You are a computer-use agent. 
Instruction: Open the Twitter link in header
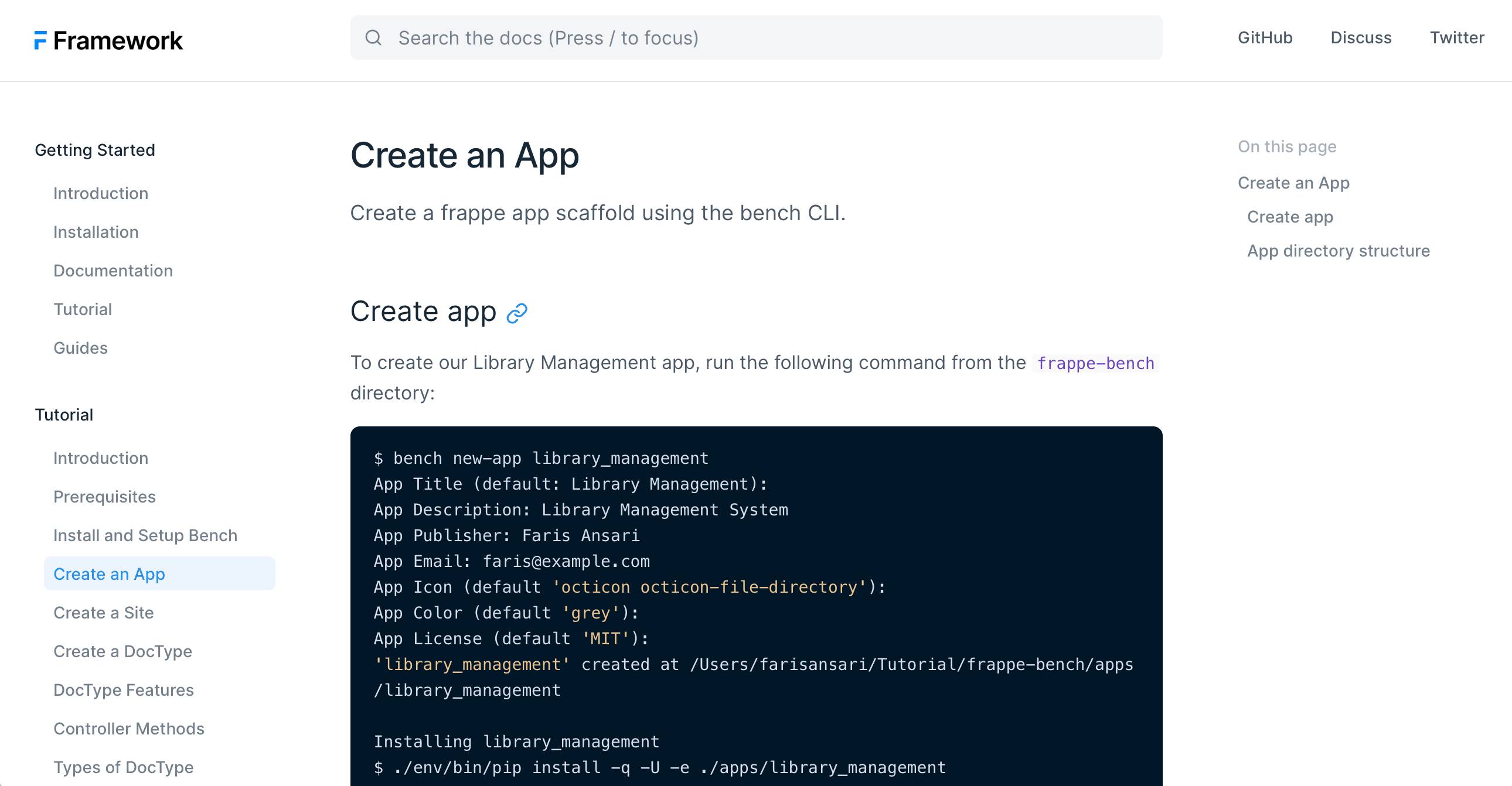[x=1456, y=38]
